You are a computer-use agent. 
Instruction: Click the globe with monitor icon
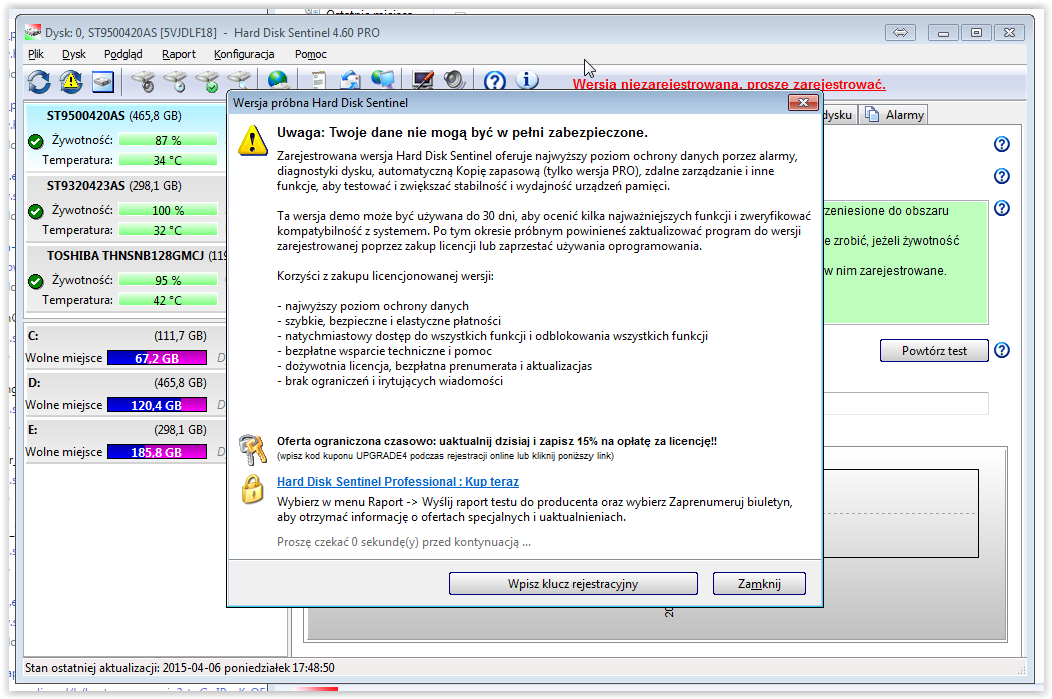click(x=383, y=80)
